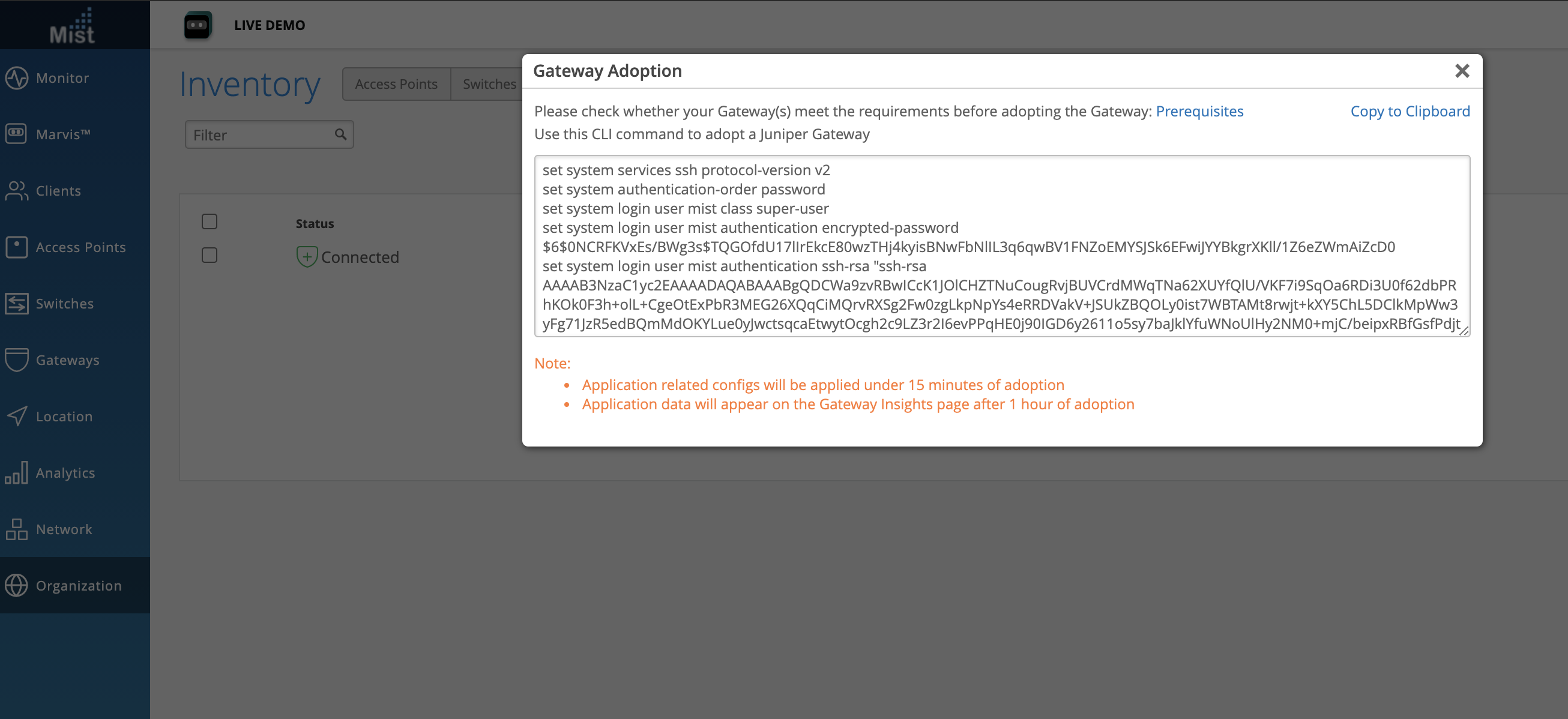Switch to the Access Points tab
Image resolution: width=1568 pixels, height=719 pixels.
[396, 84]
